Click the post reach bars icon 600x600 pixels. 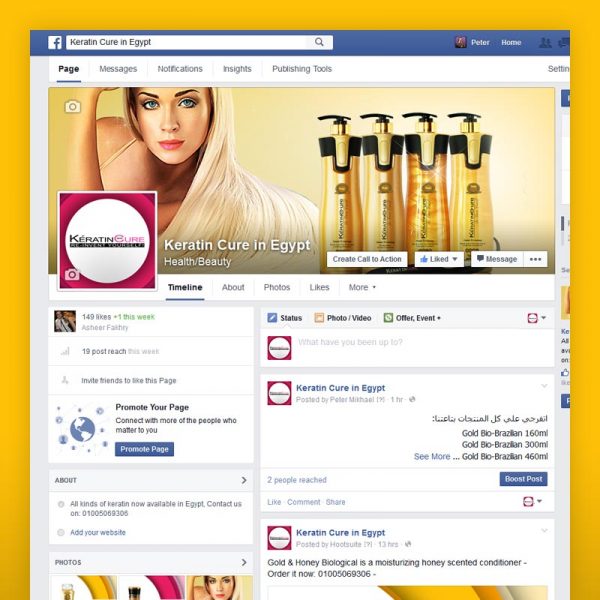coord(65,351)
